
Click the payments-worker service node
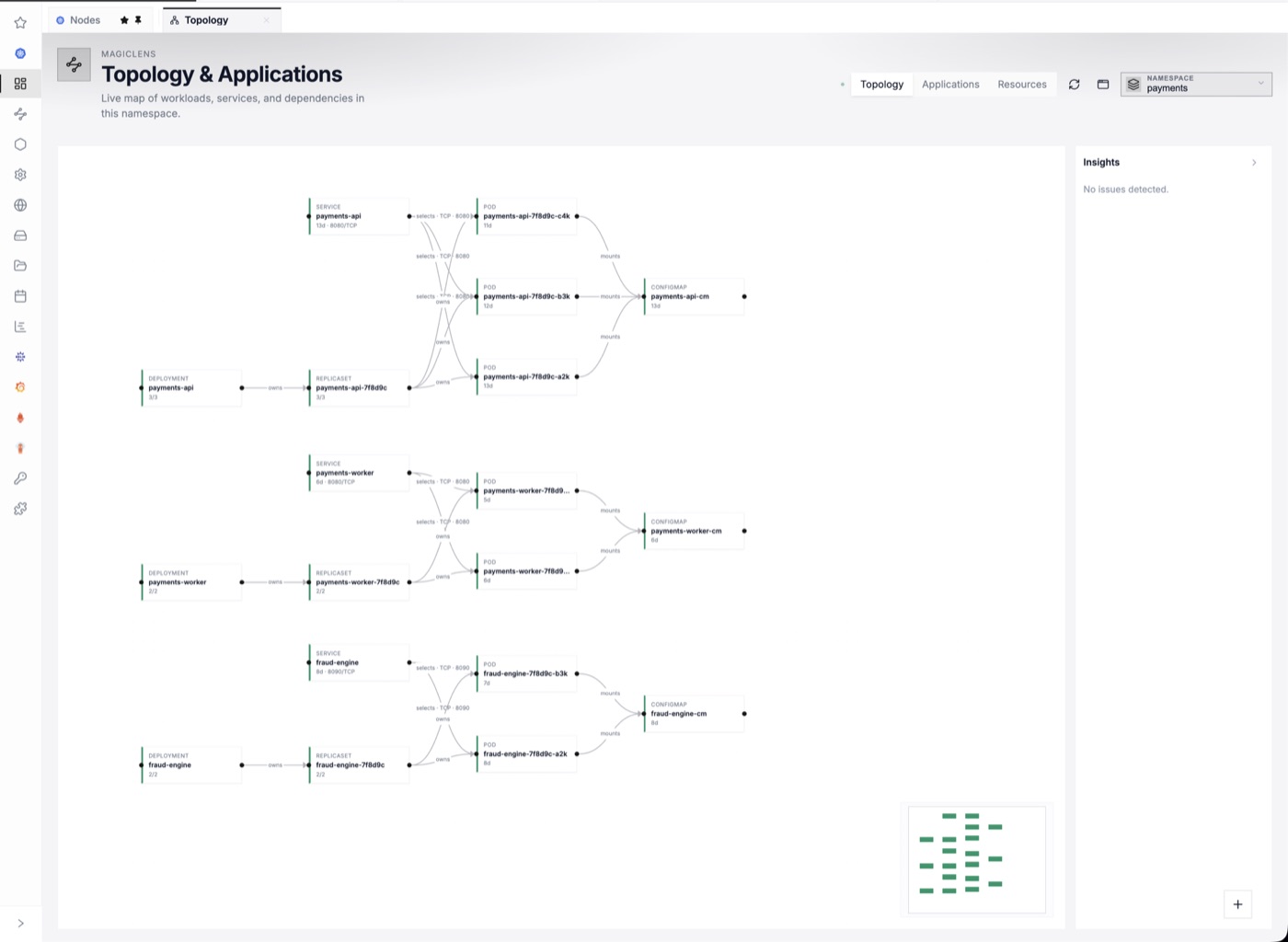359,473
